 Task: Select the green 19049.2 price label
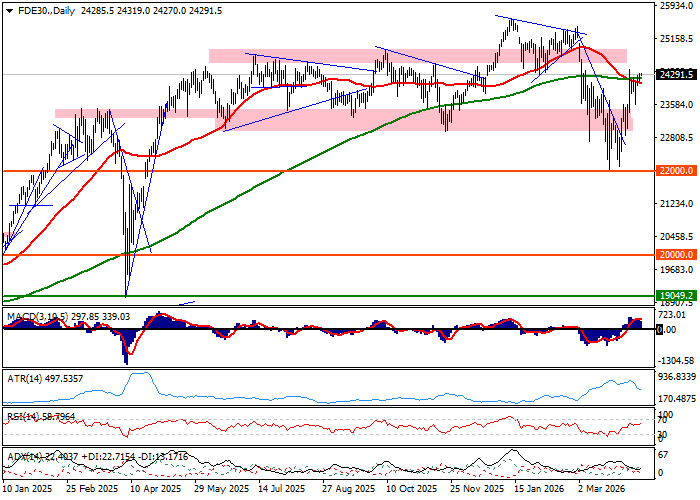(x=677, y=296)
